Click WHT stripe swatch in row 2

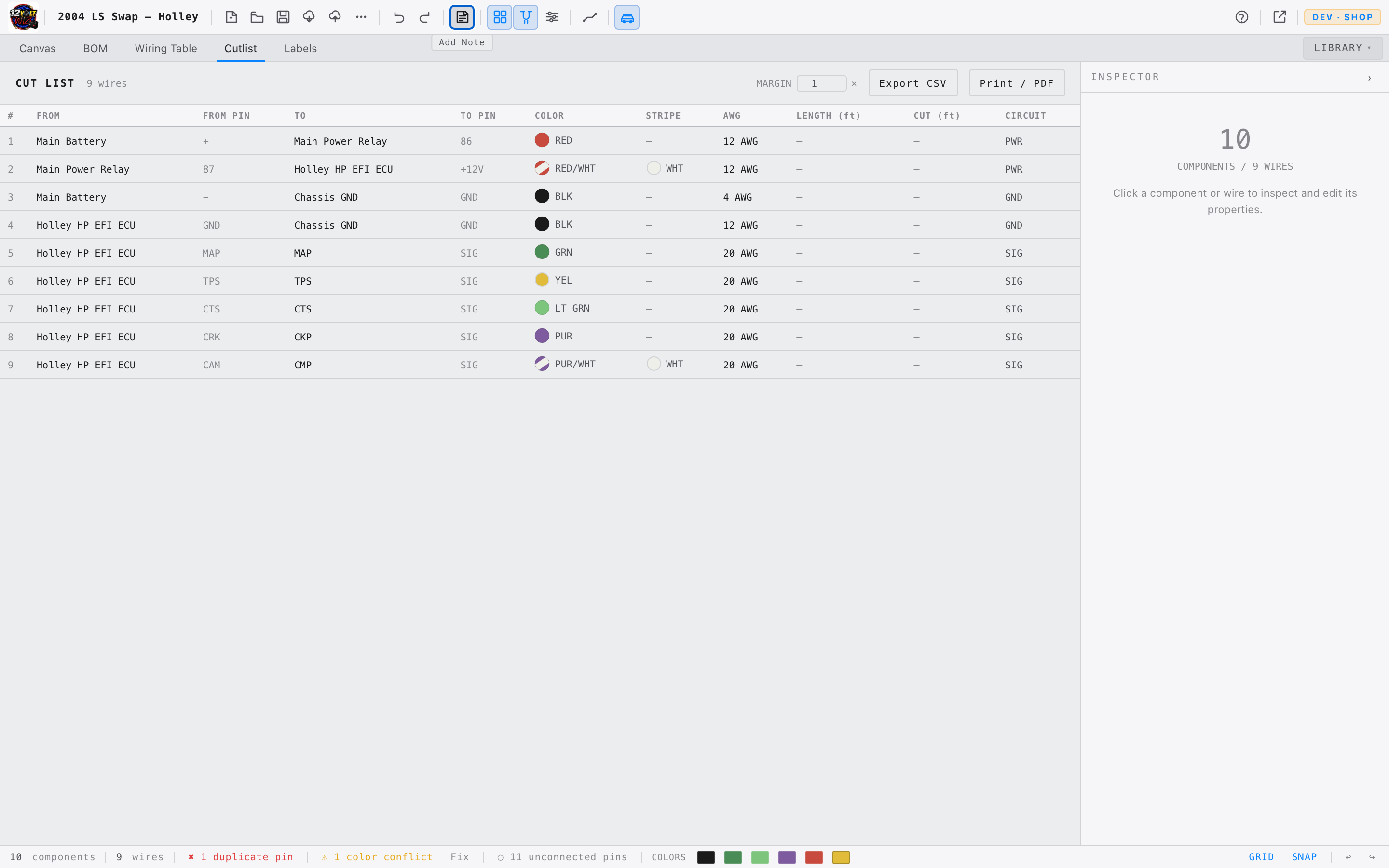[x=654, y=168]
